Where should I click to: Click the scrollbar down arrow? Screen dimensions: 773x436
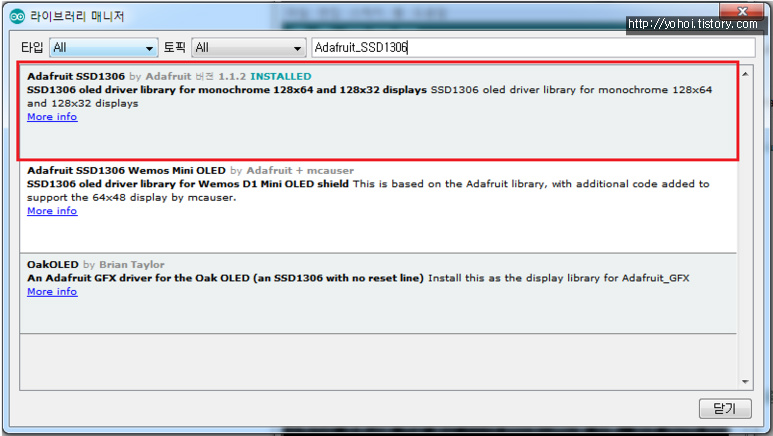[745, 382]
